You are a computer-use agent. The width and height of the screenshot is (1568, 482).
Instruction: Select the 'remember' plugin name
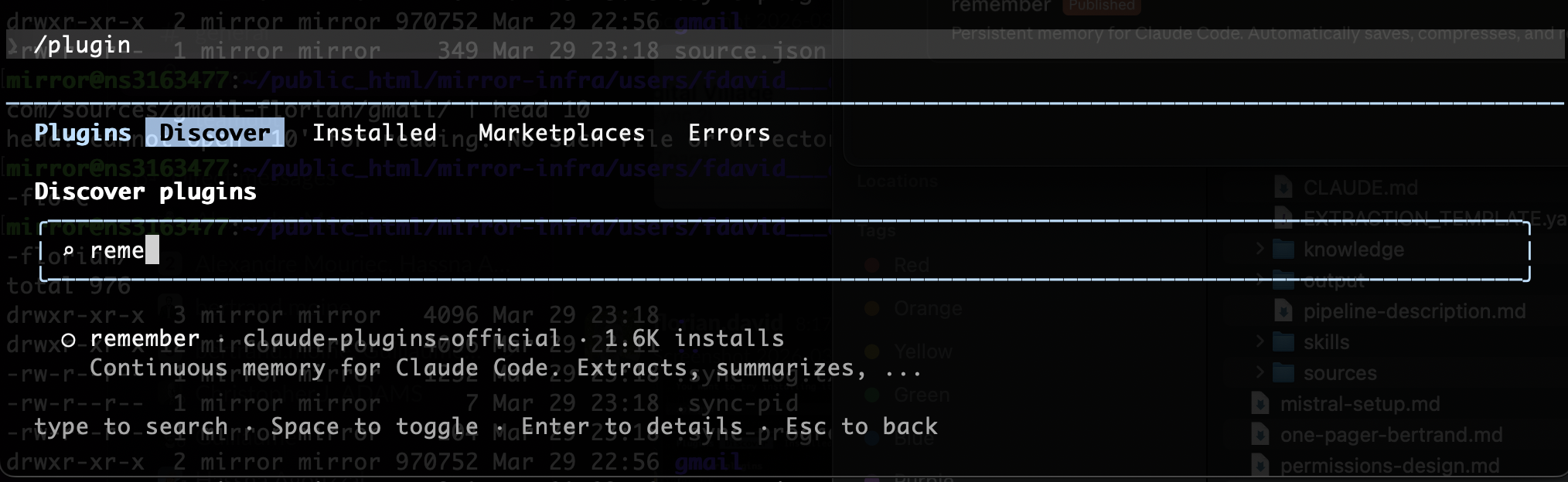coord(145,338)
